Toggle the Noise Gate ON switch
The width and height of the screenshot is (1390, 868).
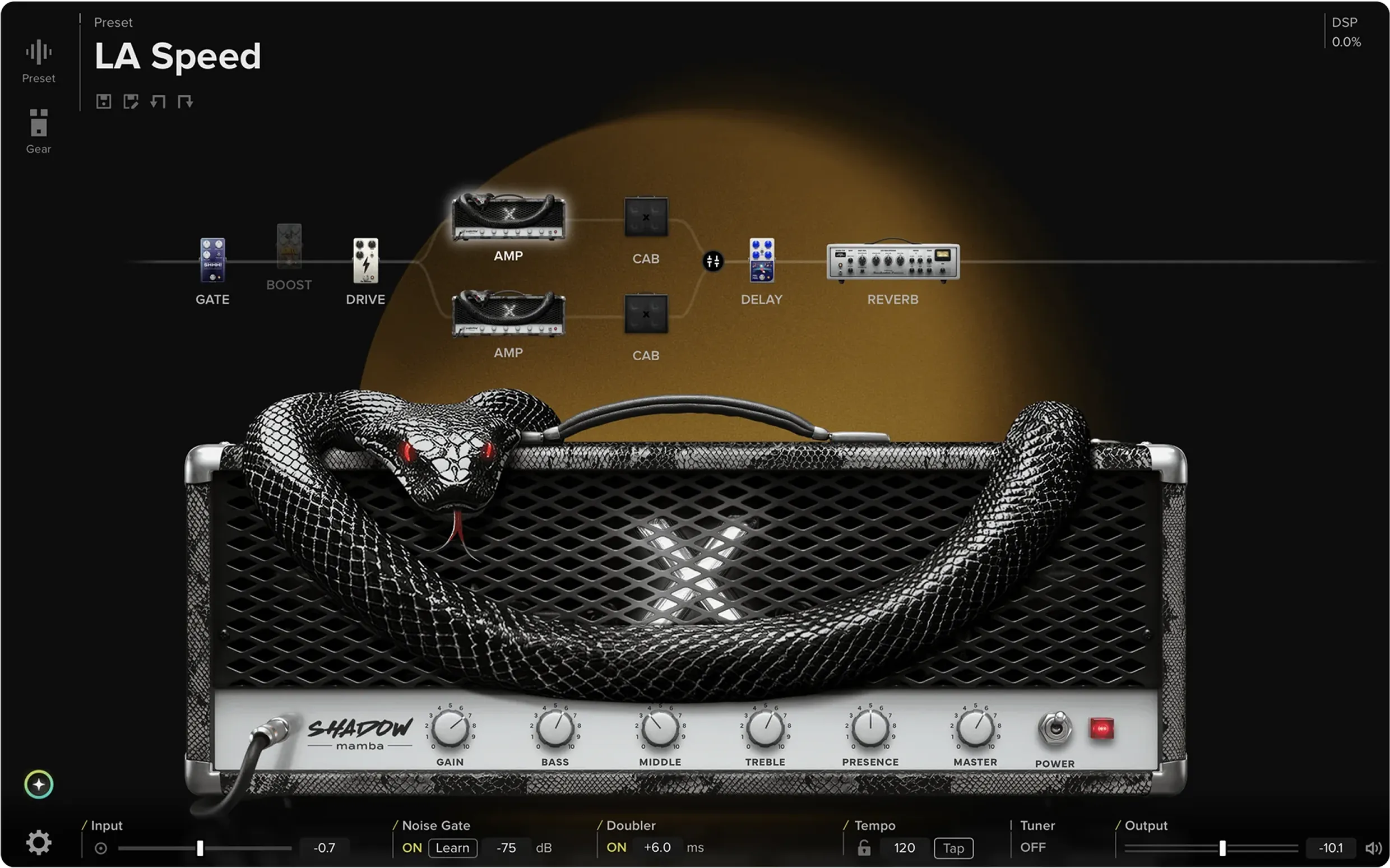coord(411,848)
